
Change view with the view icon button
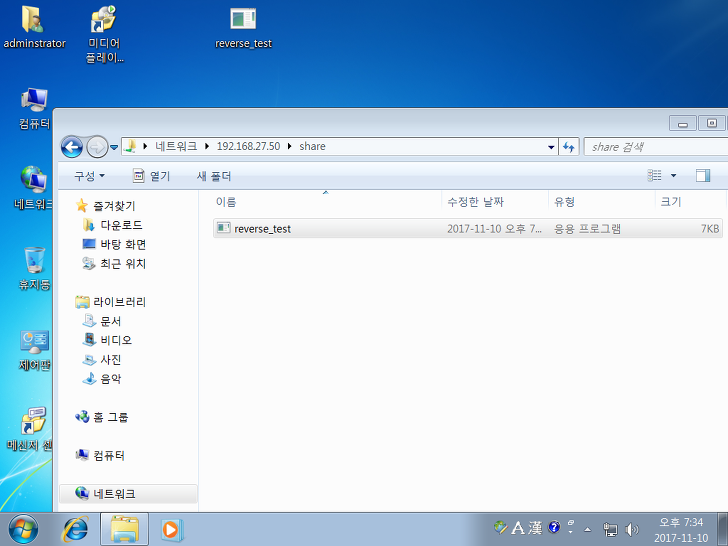coord(655,176)
